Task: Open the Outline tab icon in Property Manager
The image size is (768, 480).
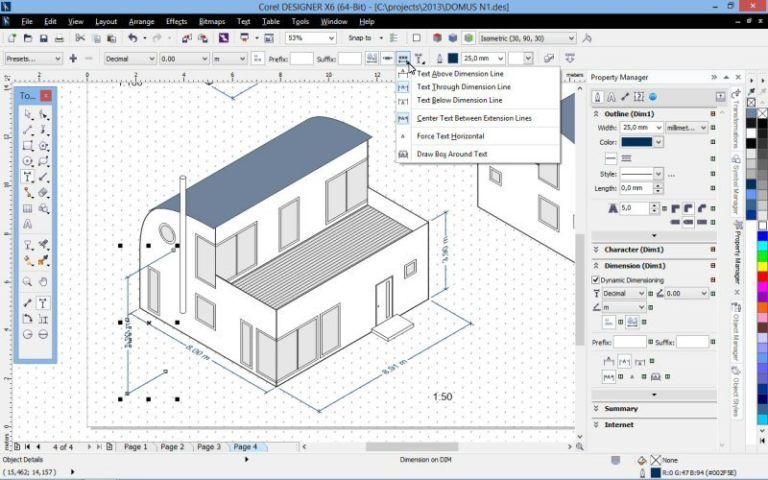Action: click(598, 97)
